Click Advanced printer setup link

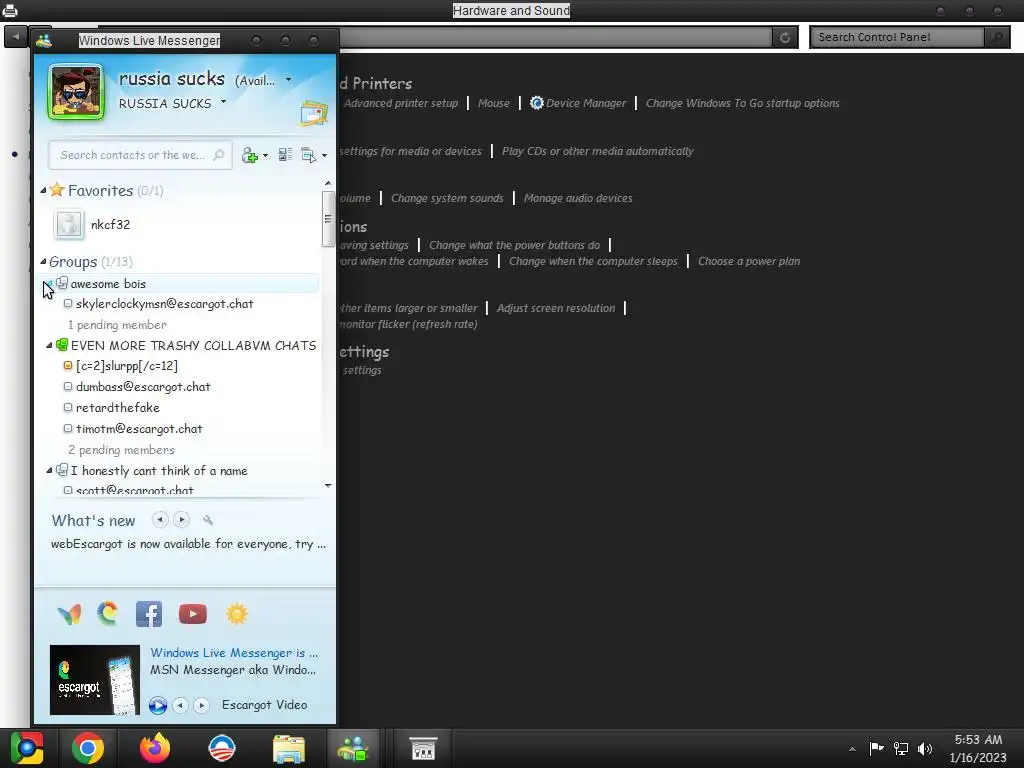point(401,103)
